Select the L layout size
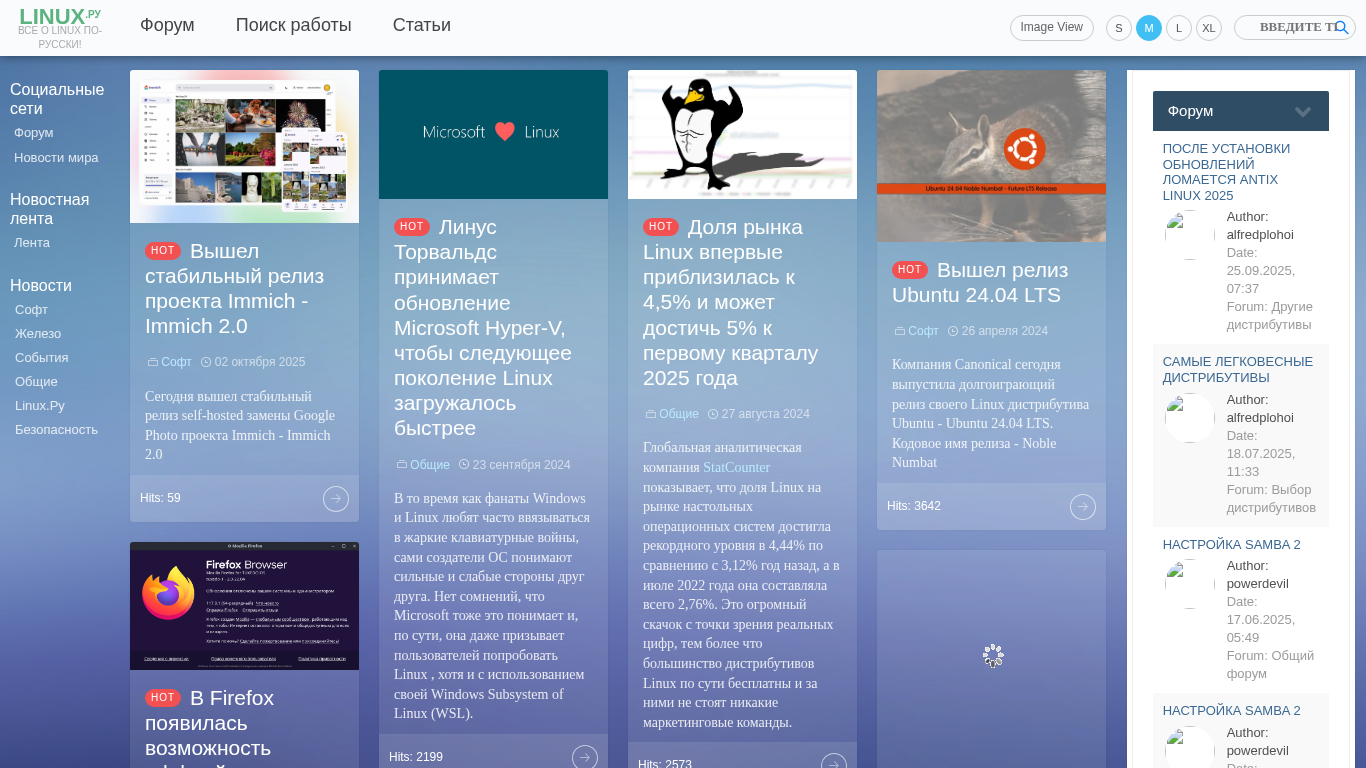The width and height of the screenshot is (1366, 768). [x=1179, y=28]
